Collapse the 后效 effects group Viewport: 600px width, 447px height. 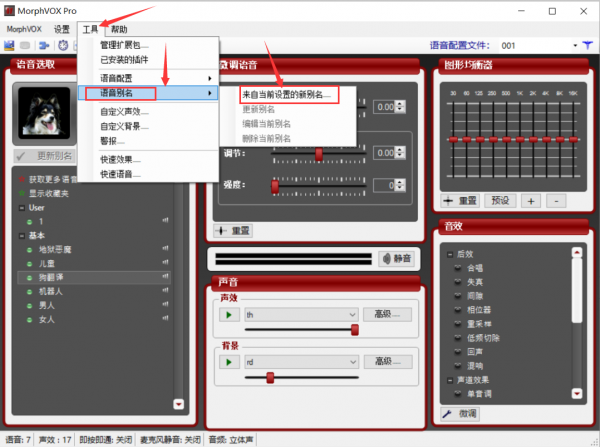[x=450, y=254]
